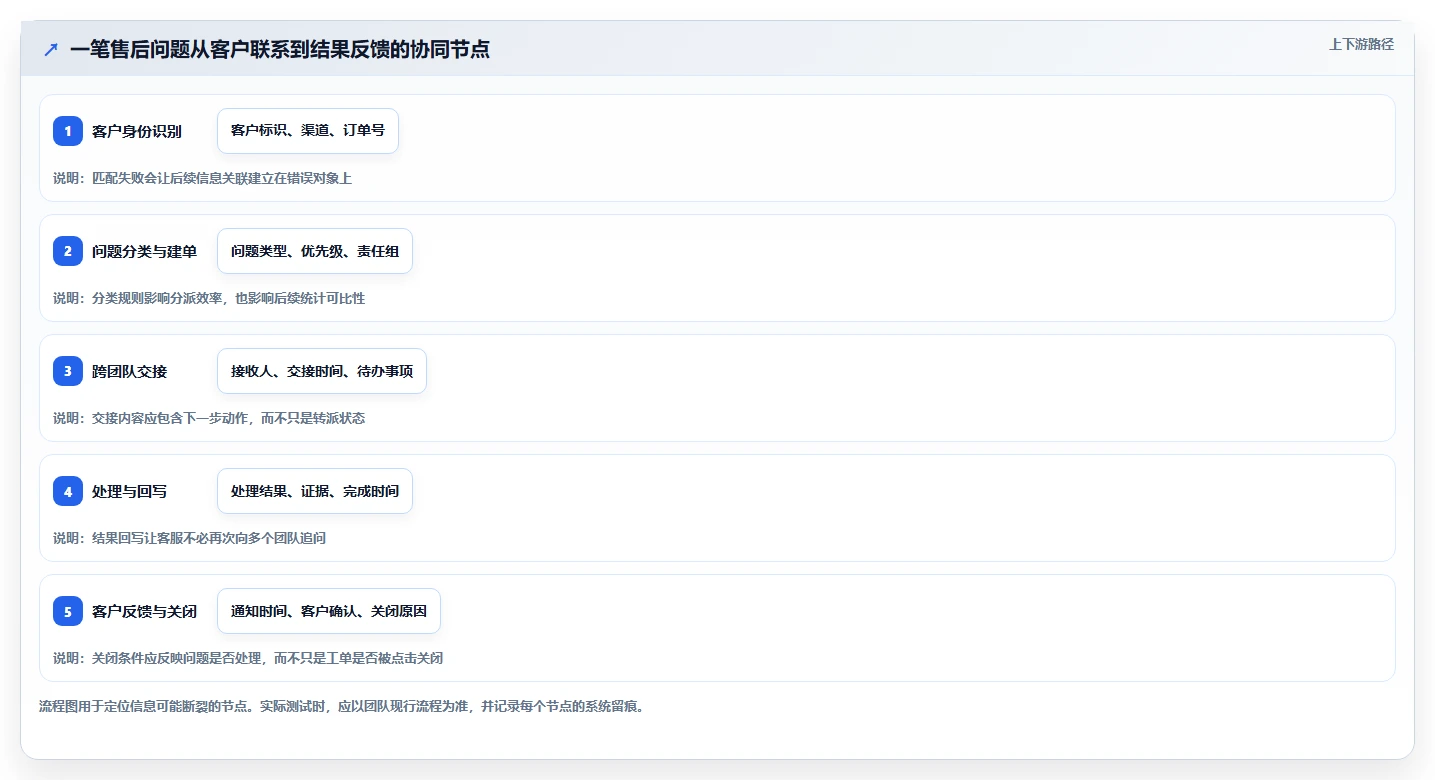Click the 客户反馈与关闭 step title

[144, 611]
